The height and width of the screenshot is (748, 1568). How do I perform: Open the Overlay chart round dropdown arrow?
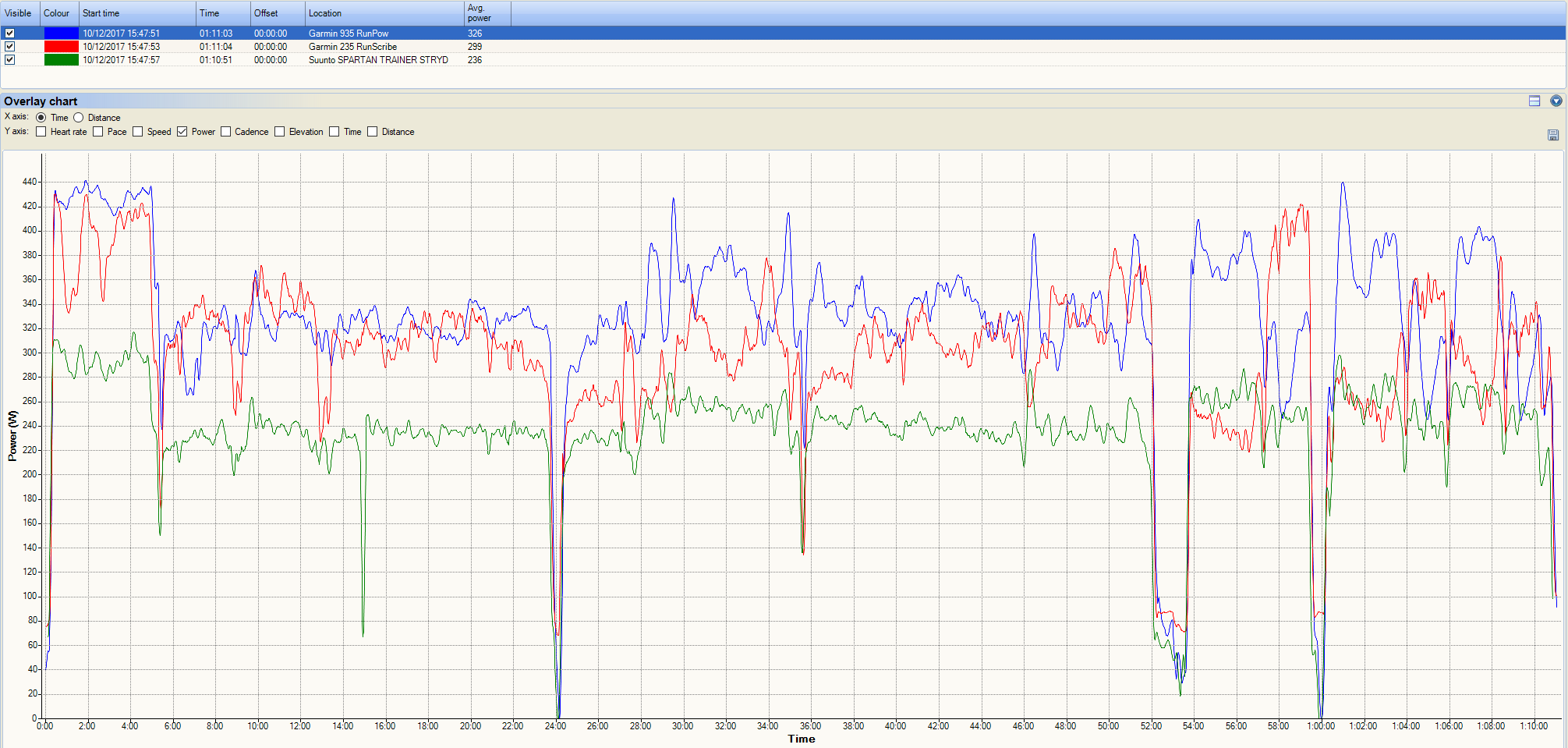pos(1556,101)
